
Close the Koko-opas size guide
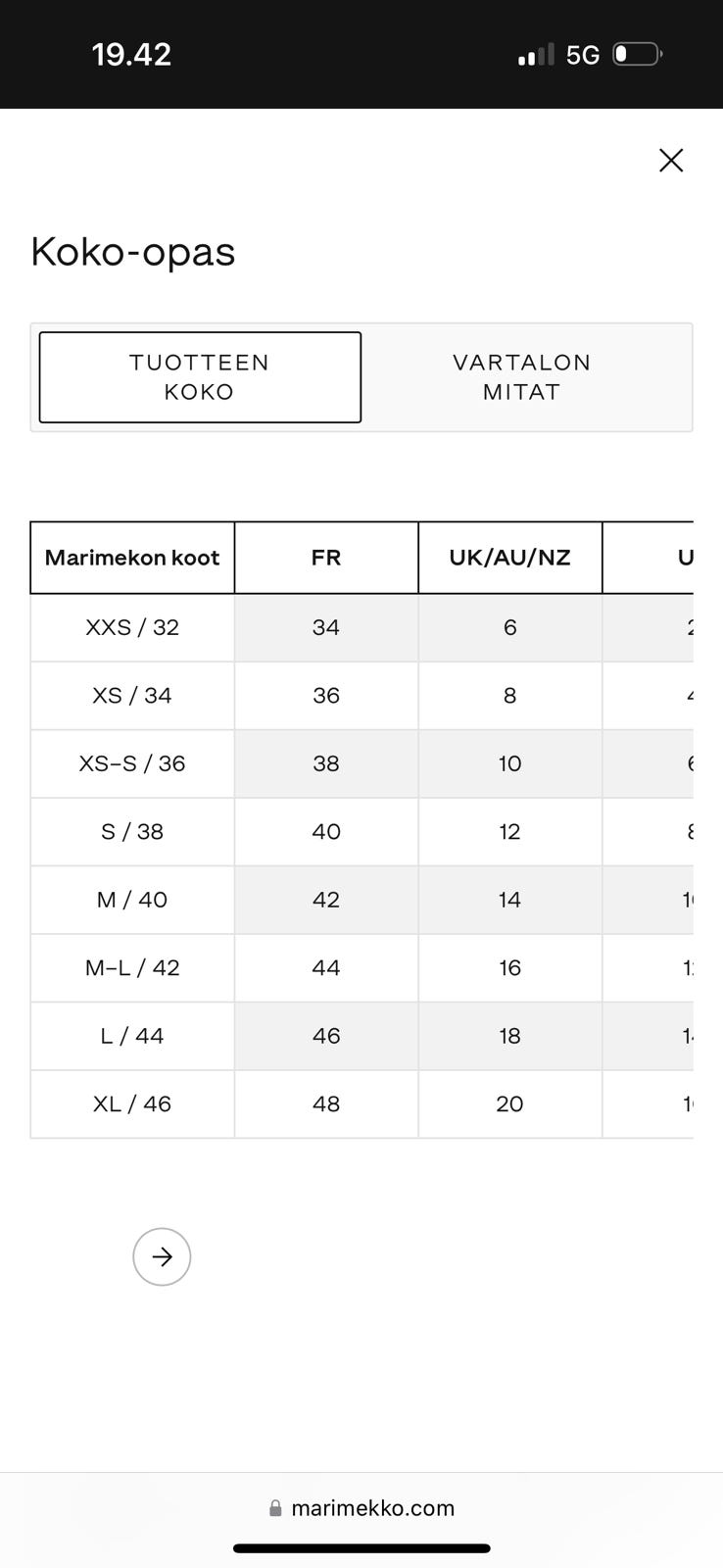pos(671,161)
